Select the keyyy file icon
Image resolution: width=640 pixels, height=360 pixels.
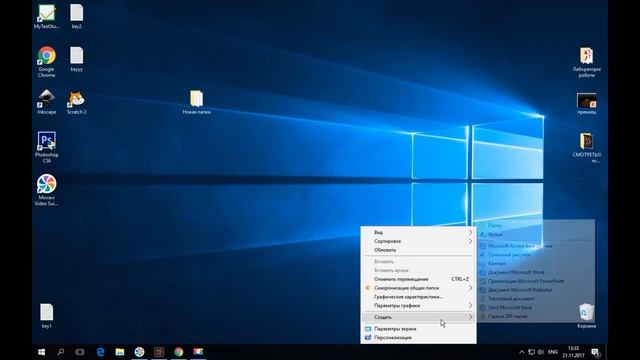[76, 59]
